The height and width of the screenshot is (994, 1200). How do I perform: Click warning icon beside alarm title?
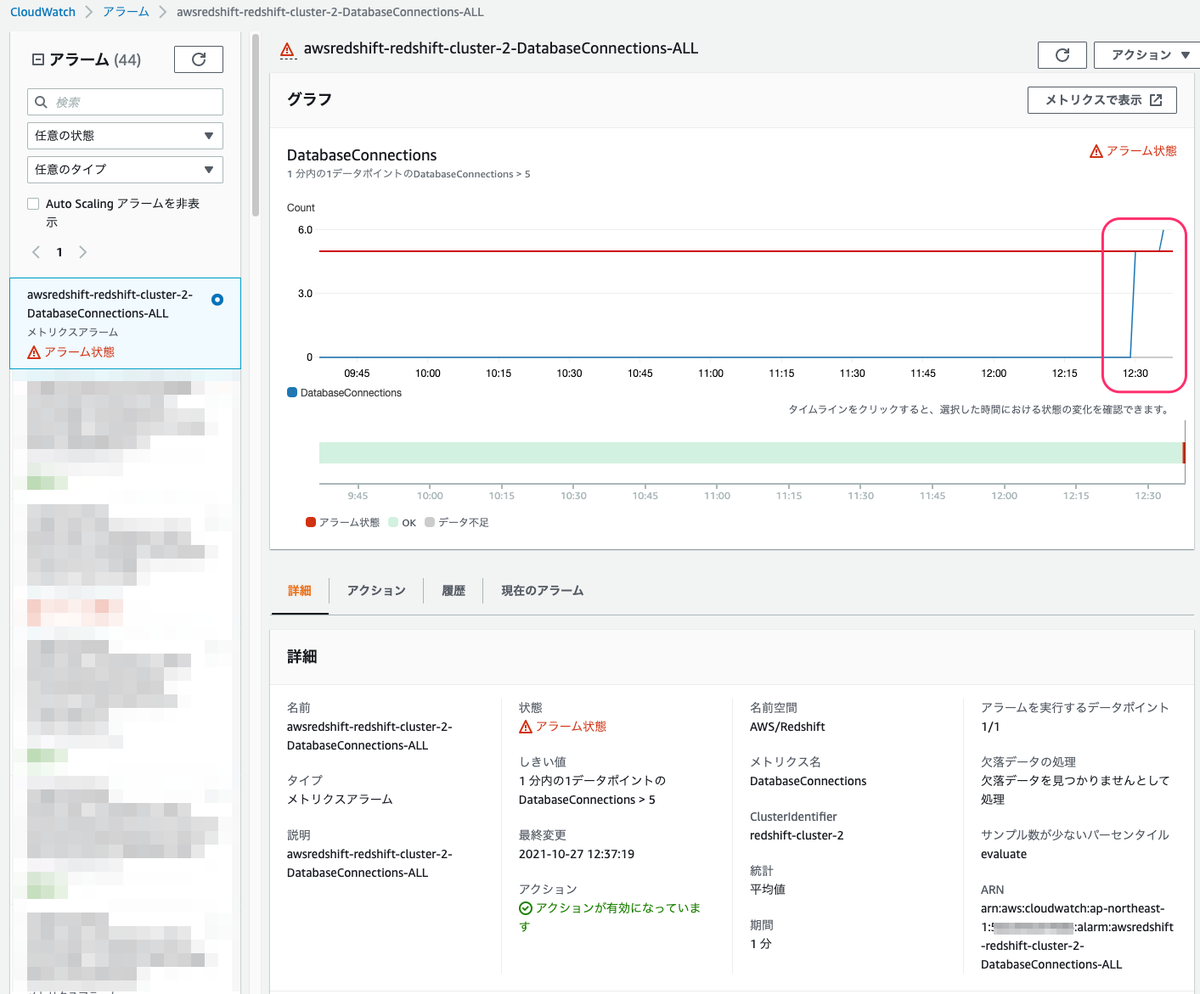(287, 49)
